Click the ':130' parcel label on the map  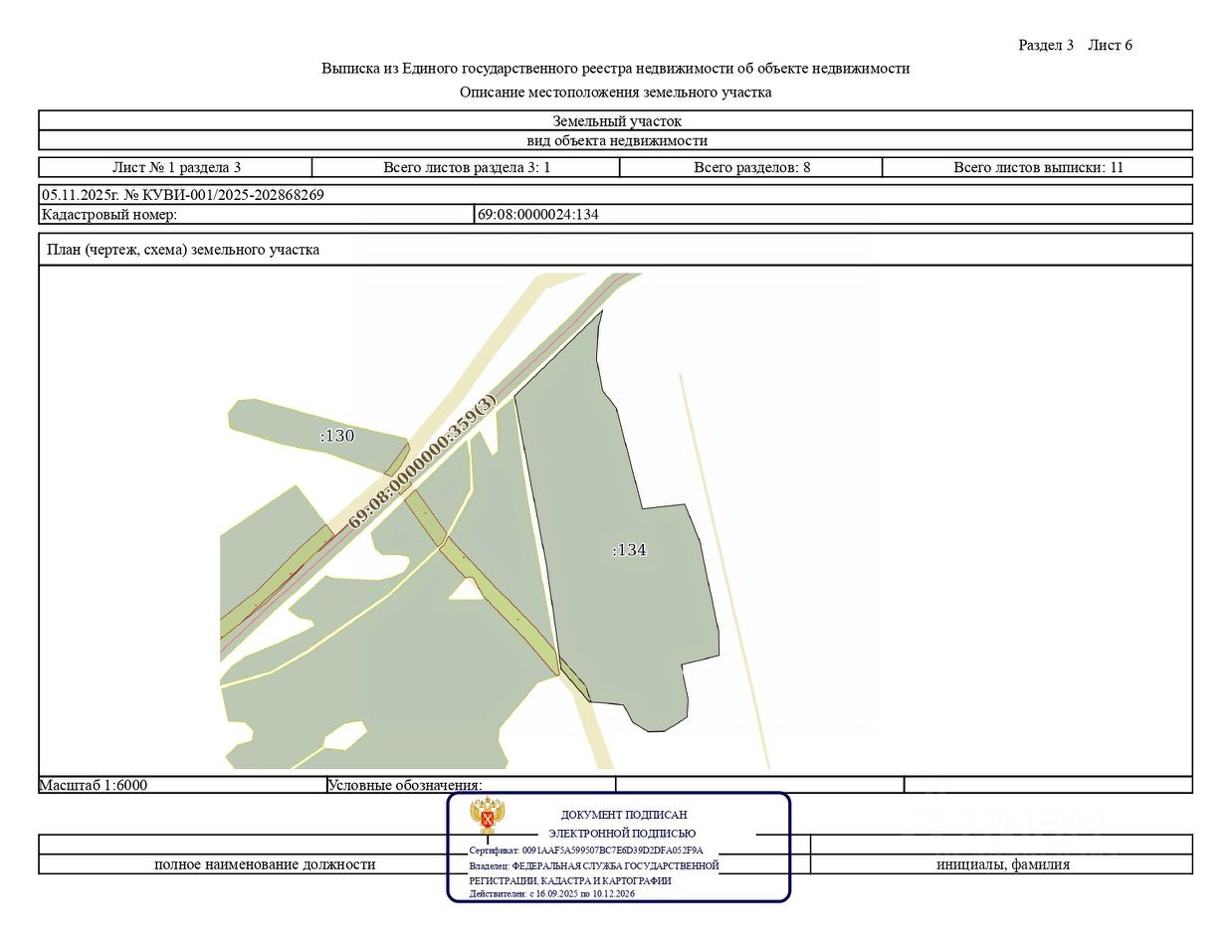coord(337,436)
